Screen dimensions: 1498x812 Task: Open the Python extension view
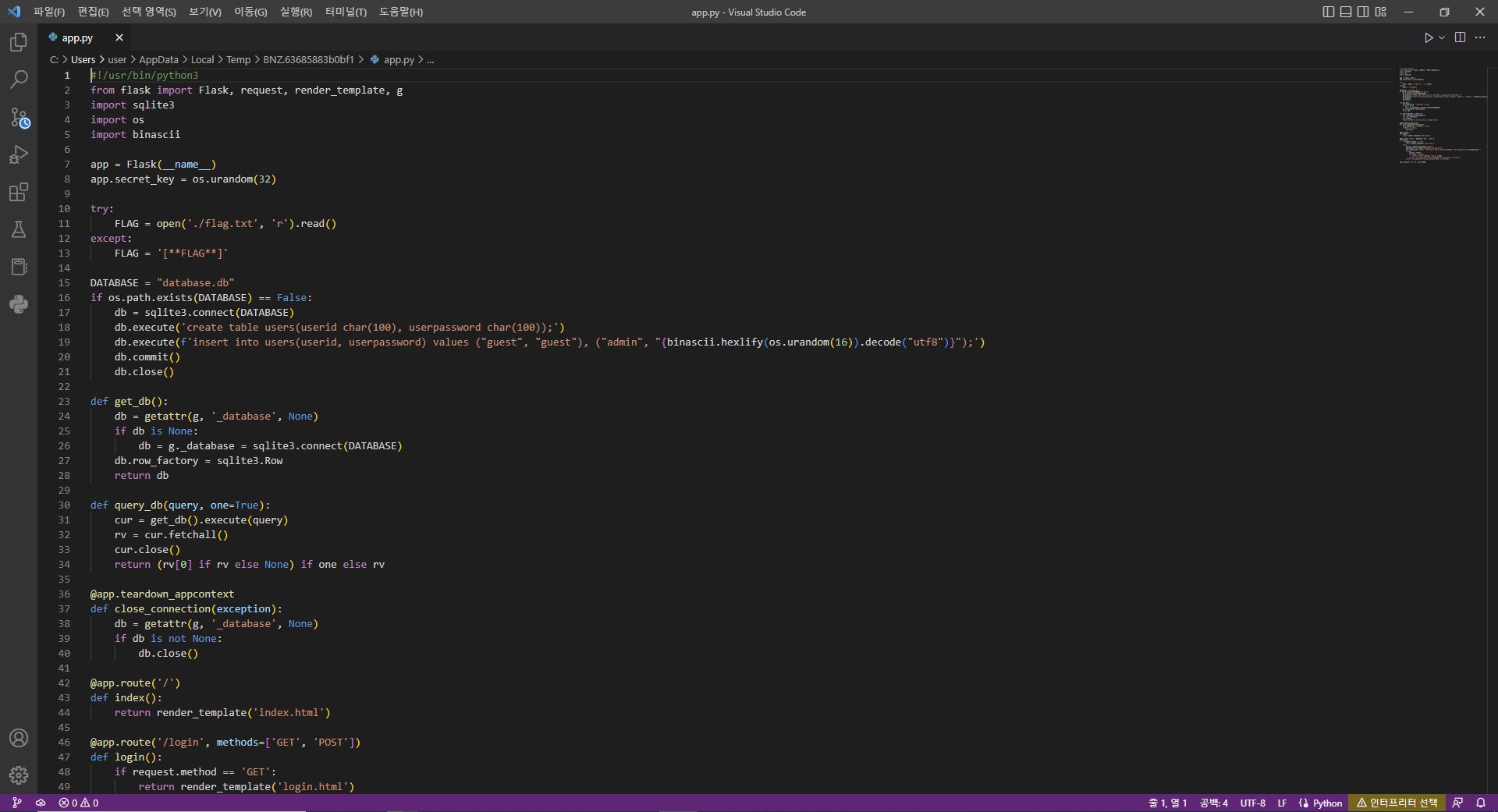19,304
